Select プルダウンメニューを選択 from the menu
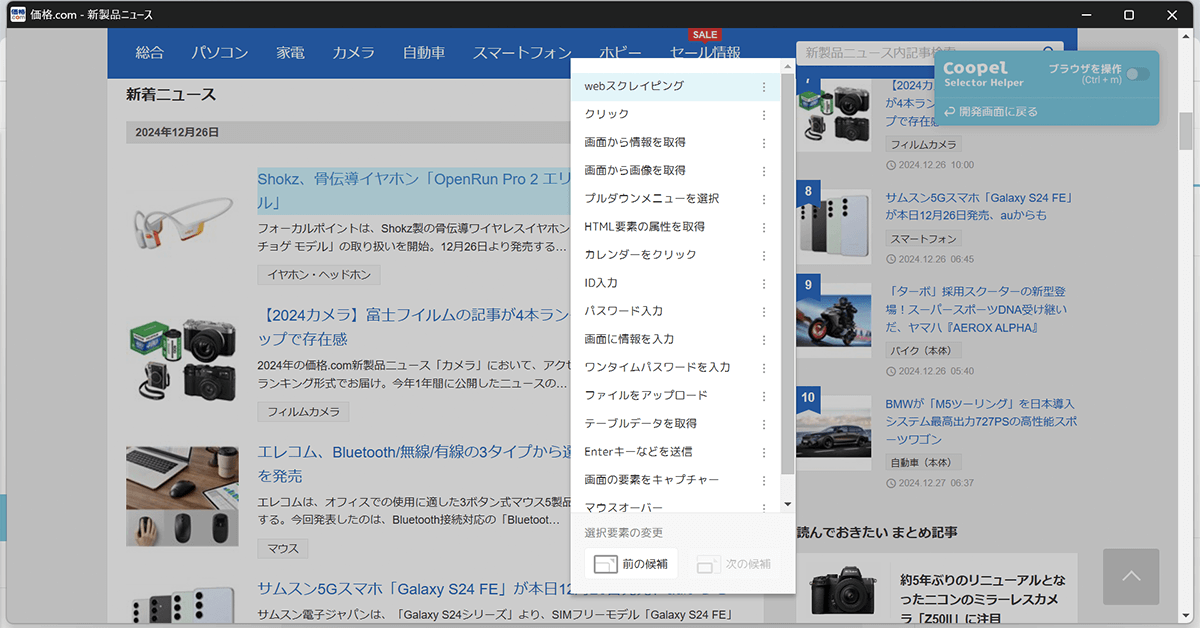 pyautogui.click(x=651, y=199)
